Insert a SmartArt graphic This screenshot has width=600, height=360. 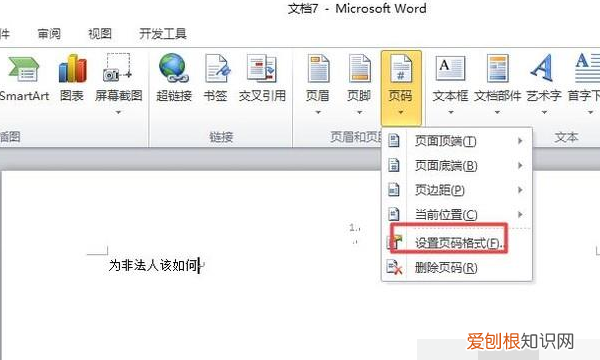coord(24,78)
